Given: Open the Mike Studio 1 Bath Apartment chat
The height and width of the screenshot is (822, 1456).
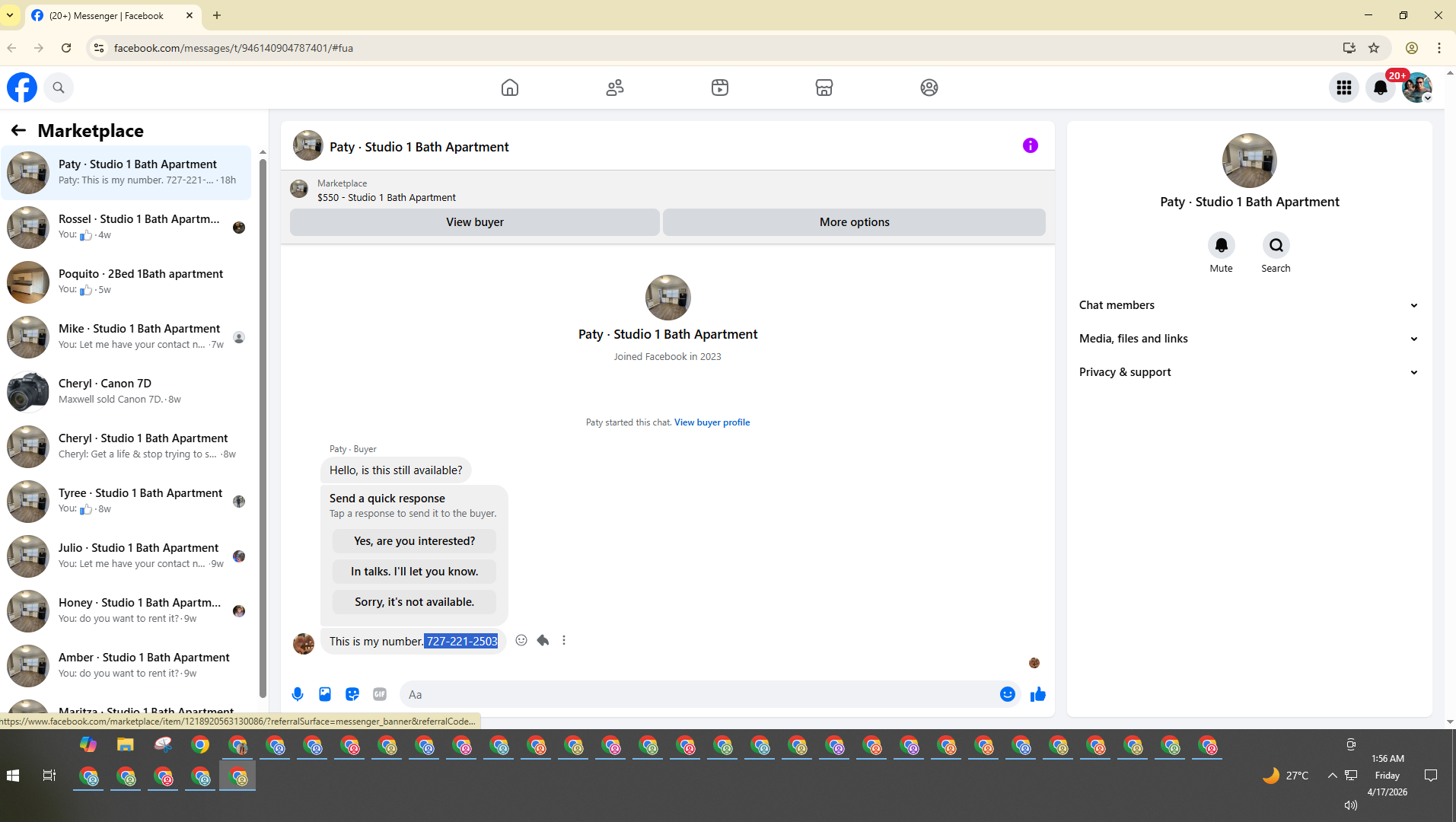Looking at the screenshot, I should [x=126, y=337].
